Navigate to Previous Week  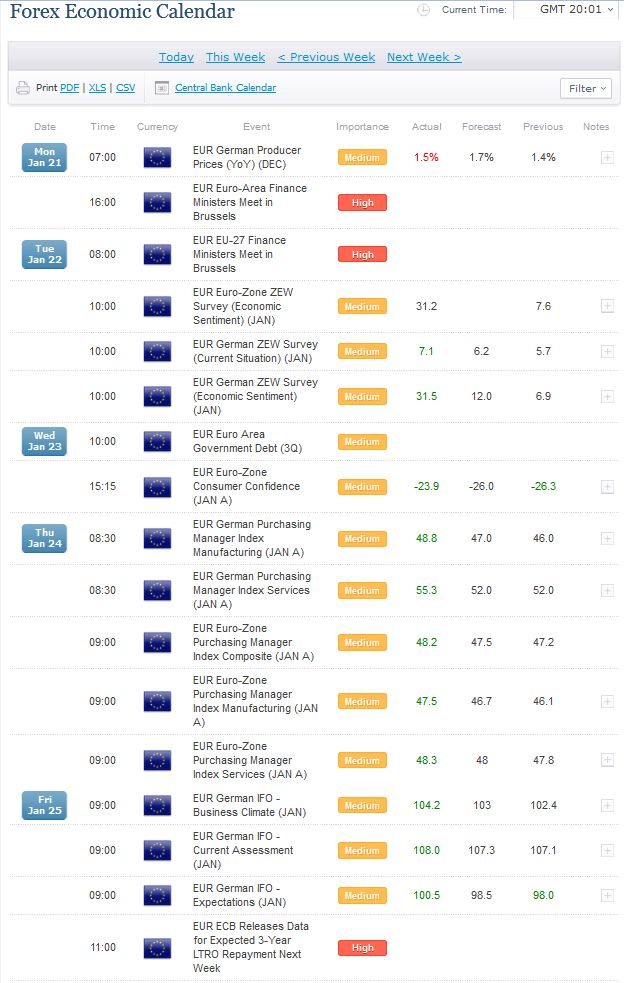pyautogui.click(x=325, y=57)
